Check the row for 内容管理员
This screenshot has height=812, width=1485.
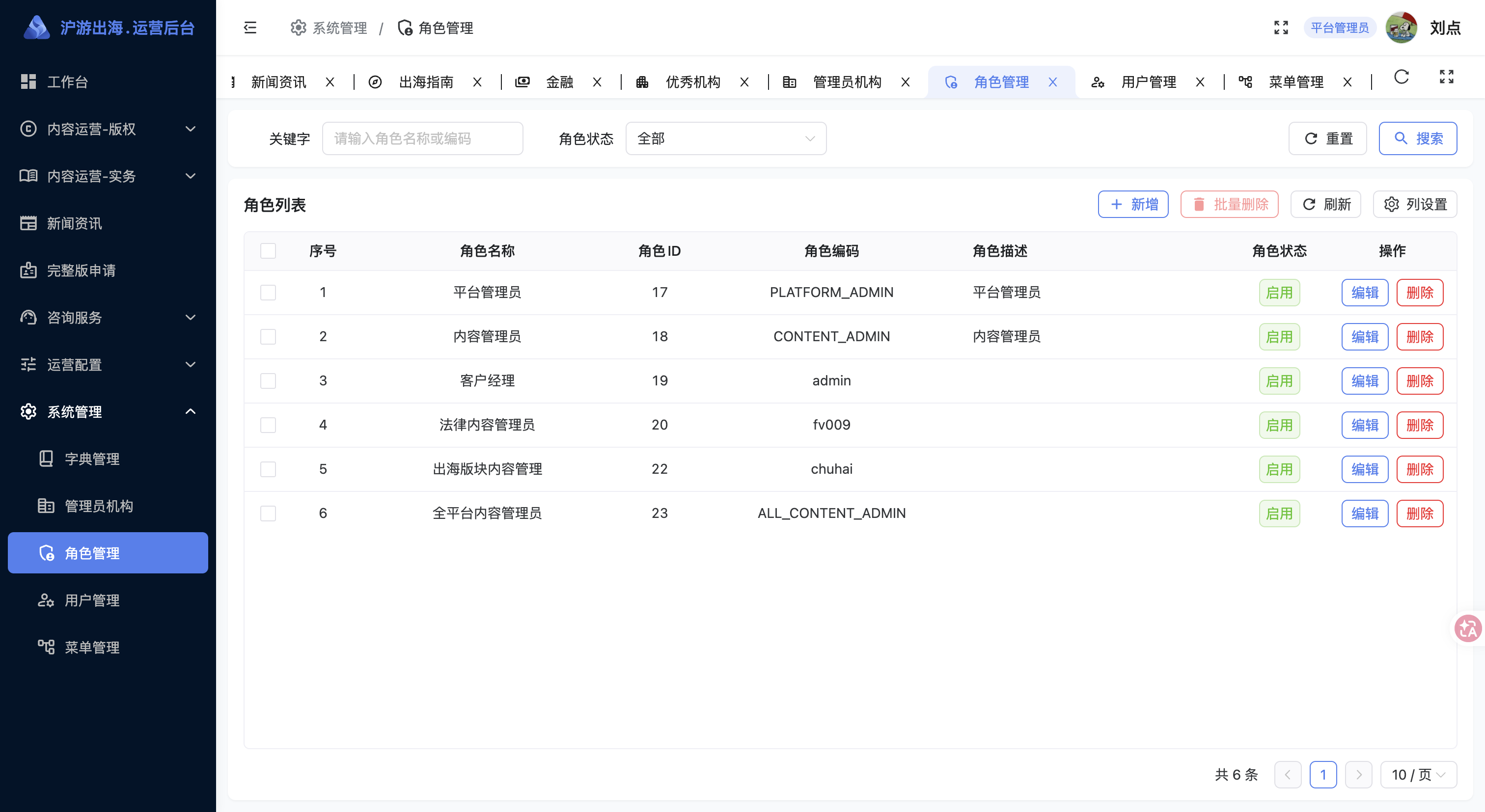(x=268, y=337)
